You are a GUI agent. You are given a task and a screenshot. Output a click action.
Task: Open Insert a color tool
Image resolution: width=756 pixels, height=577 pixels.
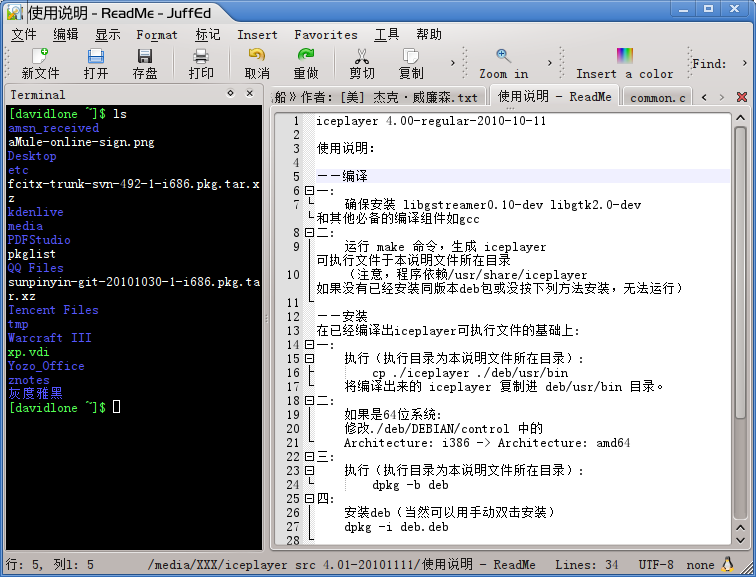pos(624,63)
